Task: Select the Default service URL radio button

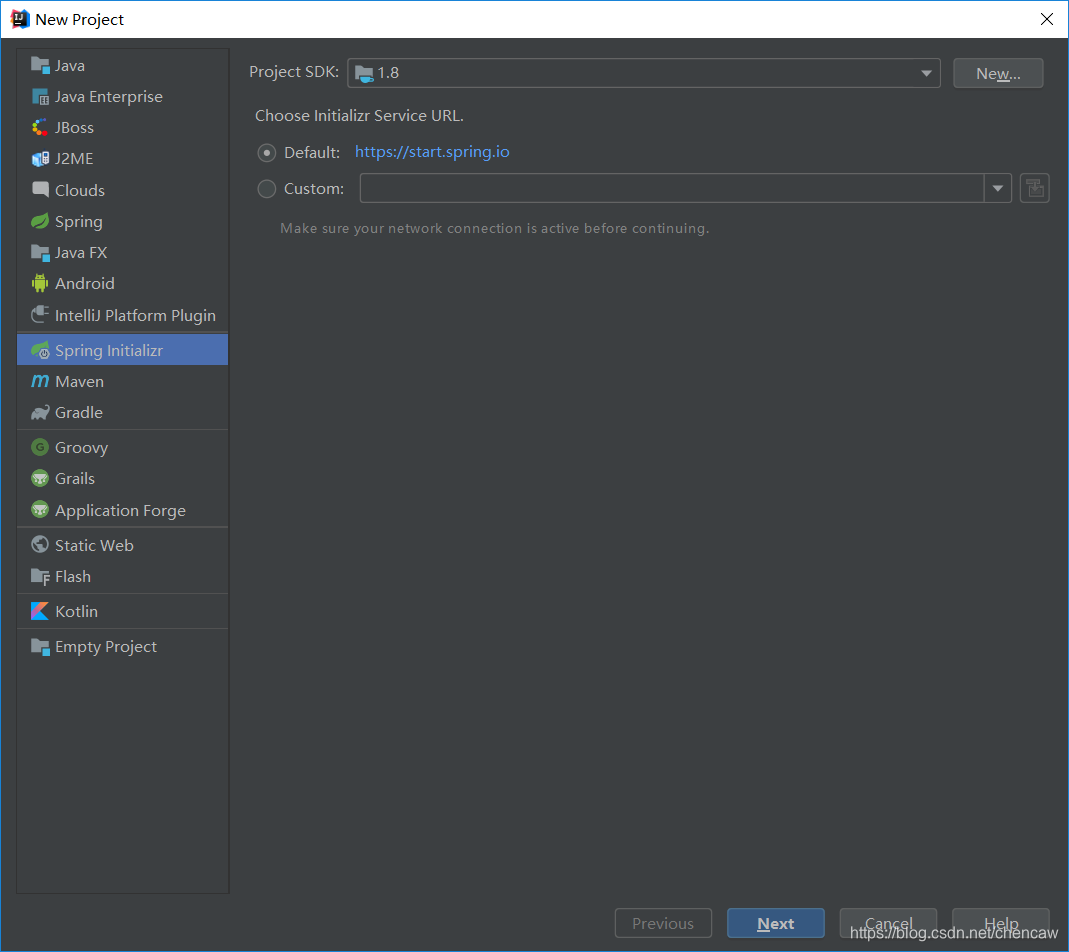Action: (x=267, y=153)
